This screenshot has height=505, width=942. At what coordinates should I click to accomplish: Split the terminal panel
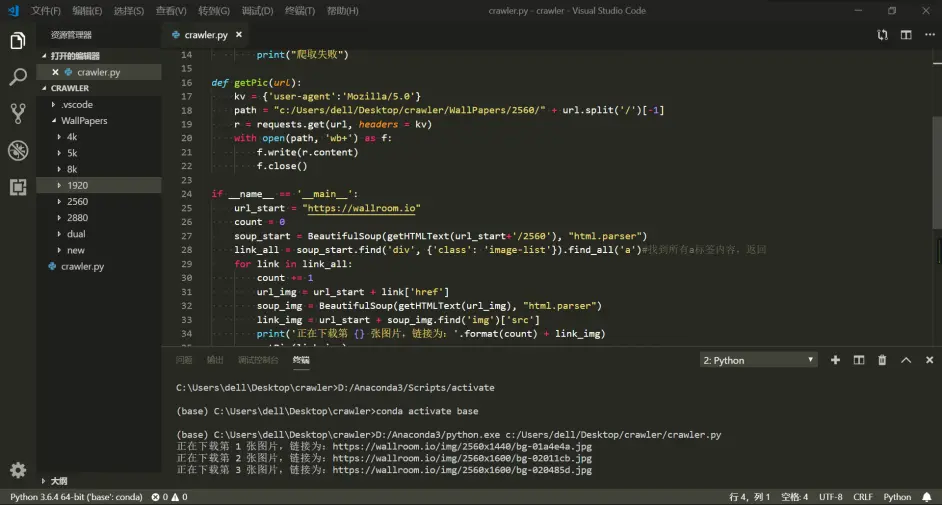[x=858, y=360]
